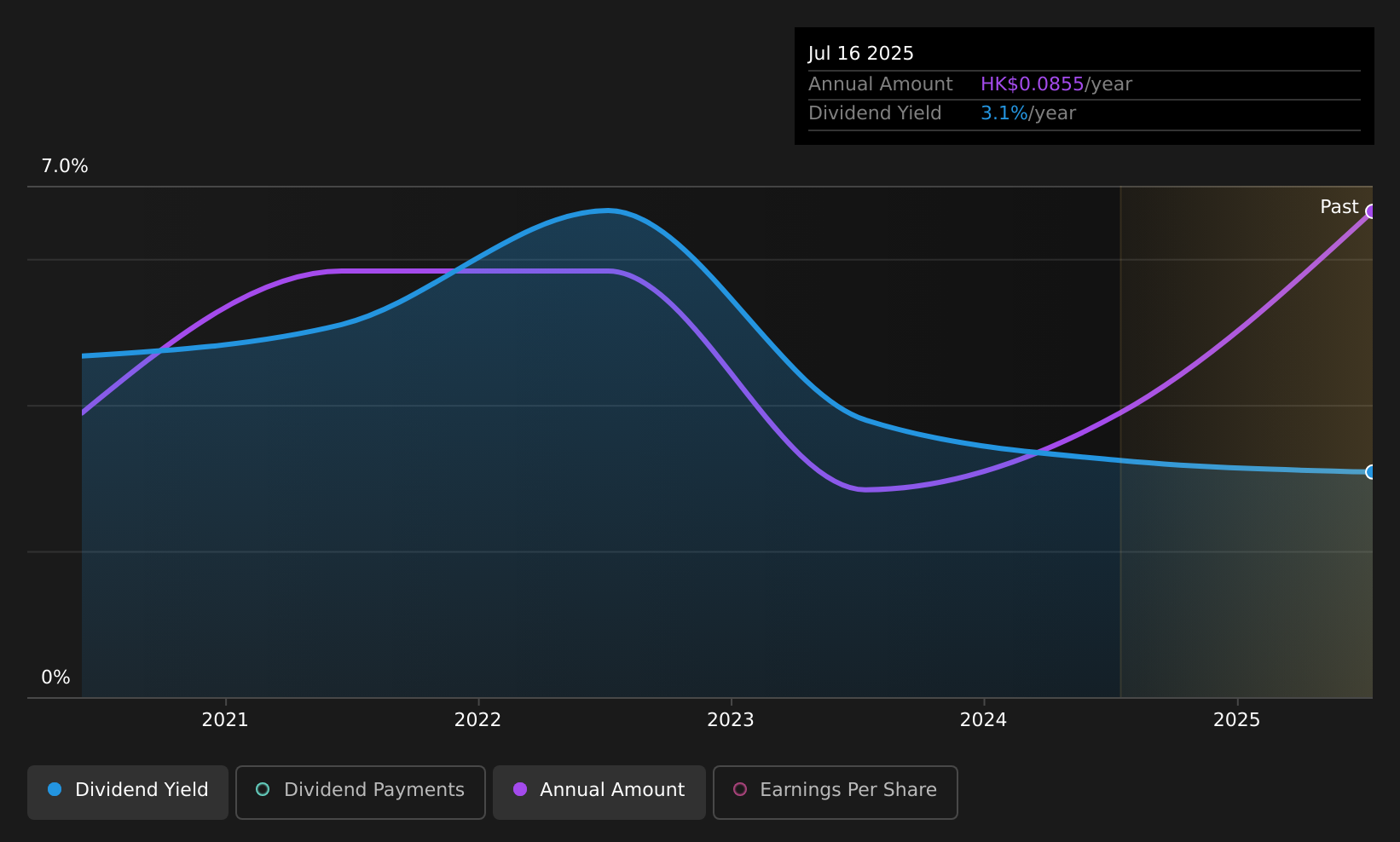Click the blue Dividend Yield endpoint marker
Viewport: 1400px width, 842px height.
[1371, 472]
